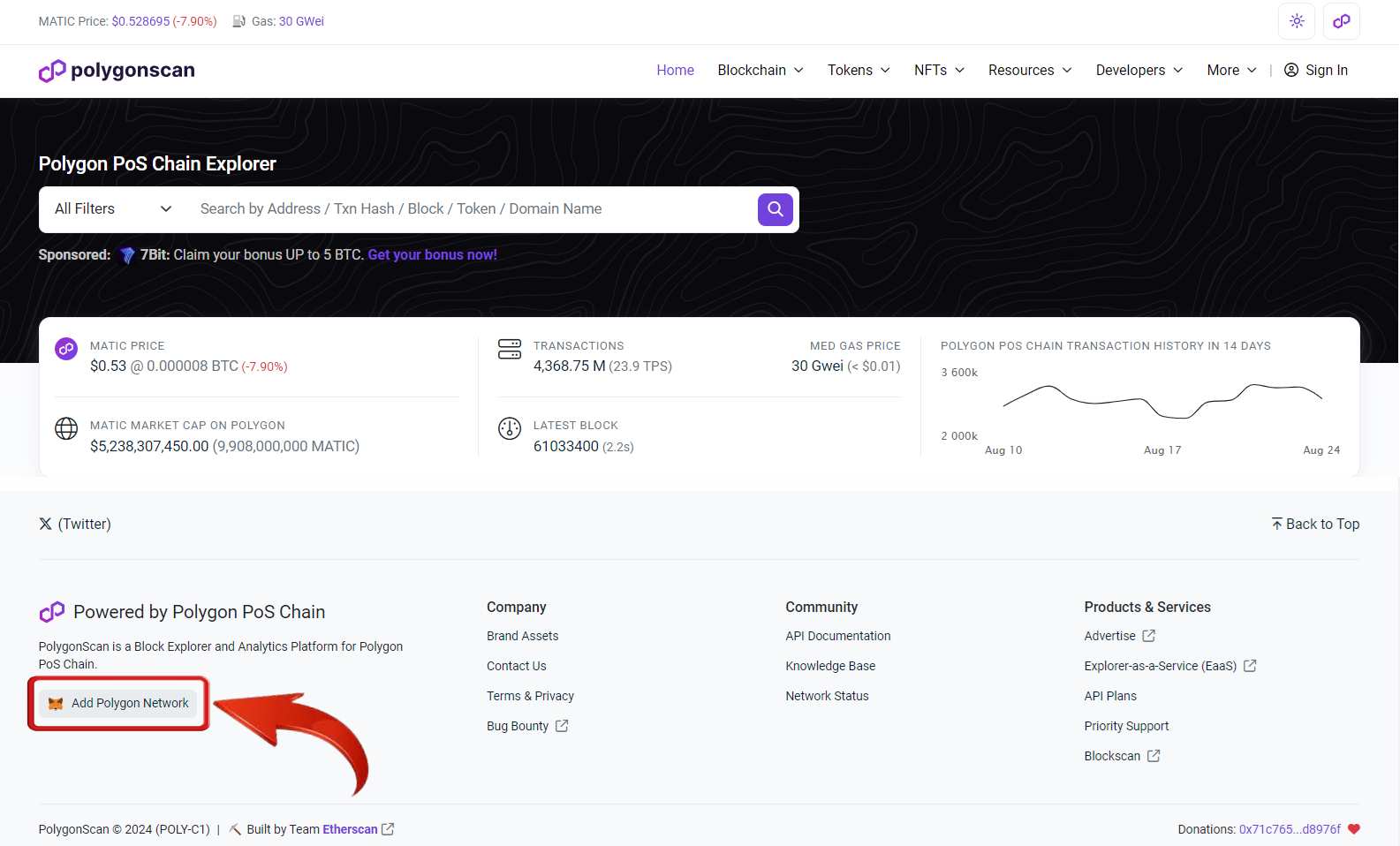This screenshot has width=1400, height=846.
Task: Click the Polygon logo beside 'Powered by Polygon PoS Chain'
Action: [52, 612]
